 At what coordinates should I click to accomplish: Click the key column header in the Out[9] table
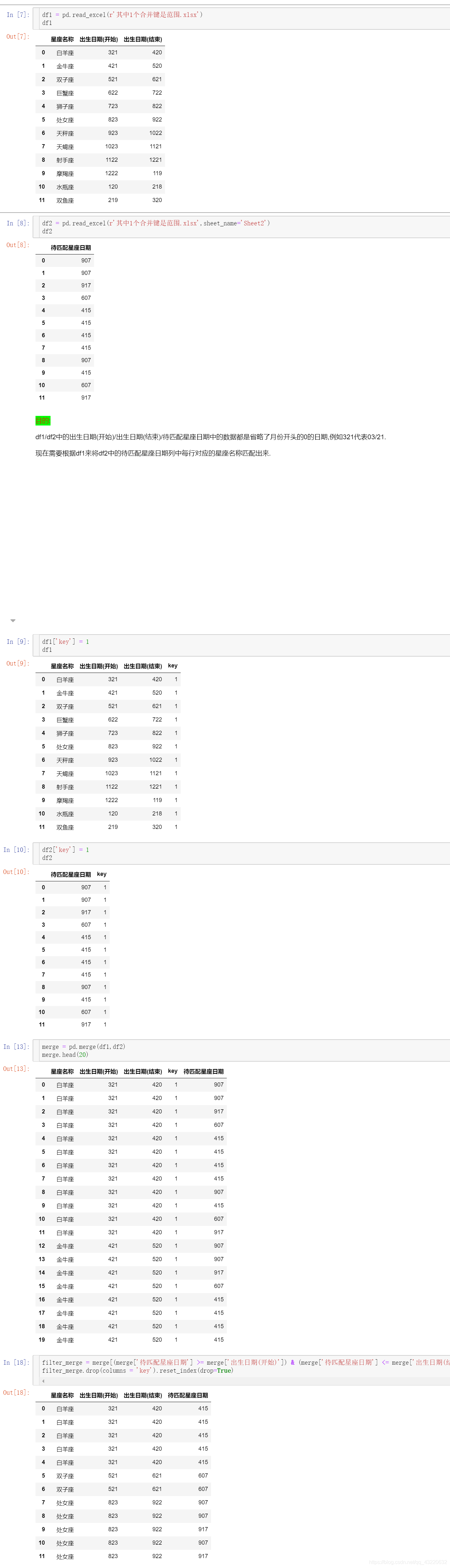(173, 666)
